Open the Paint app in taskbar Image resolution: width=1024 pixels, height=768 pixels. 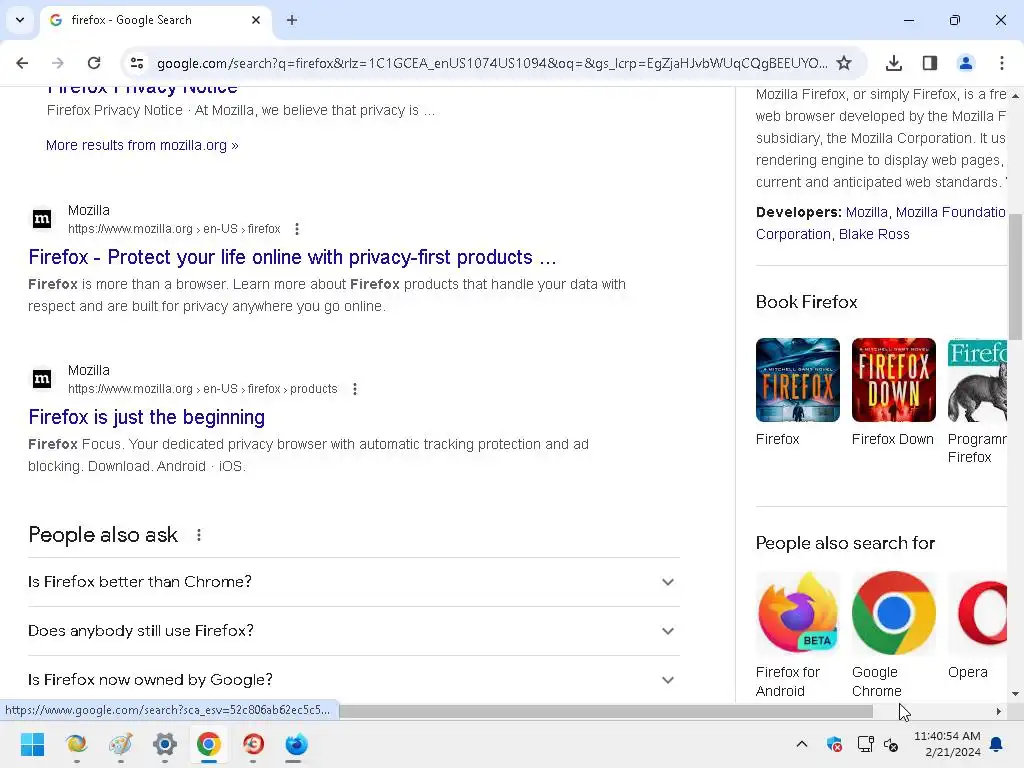[x=121, y=744]
